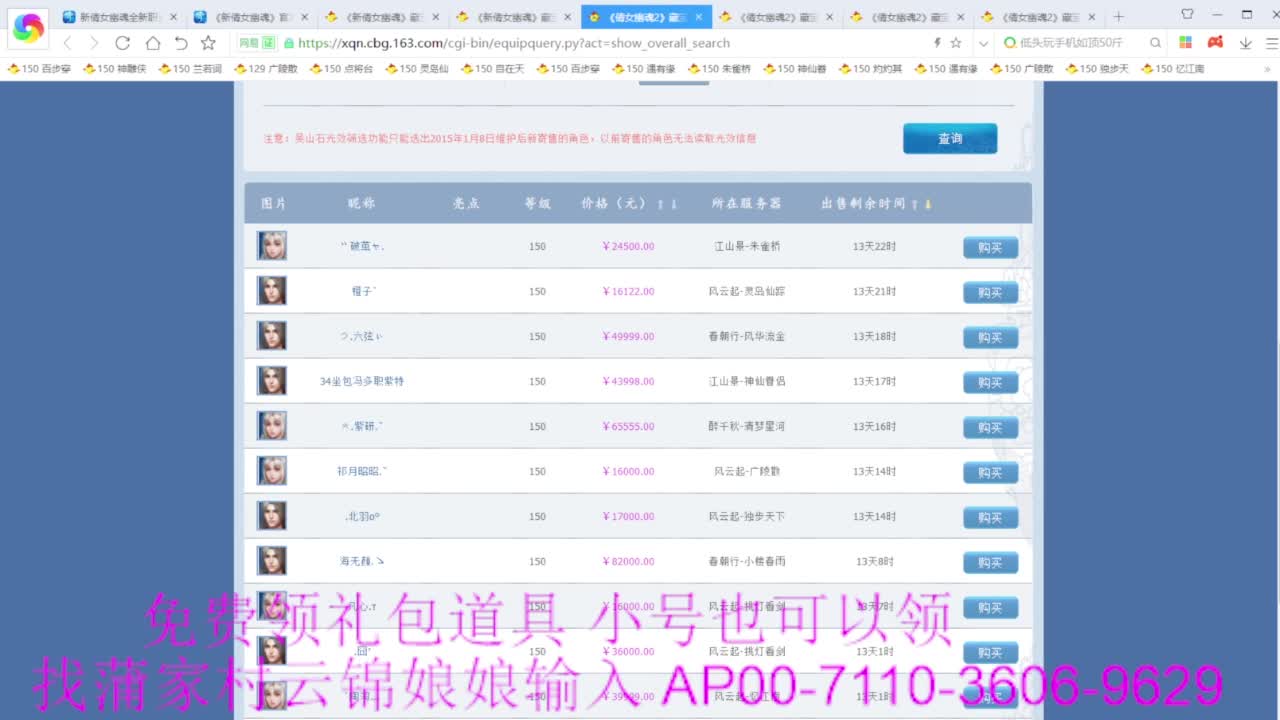This screenshot has width=1280, height=720.
Task: Open the colorful apps grid icon
Action: point(1185,43)
